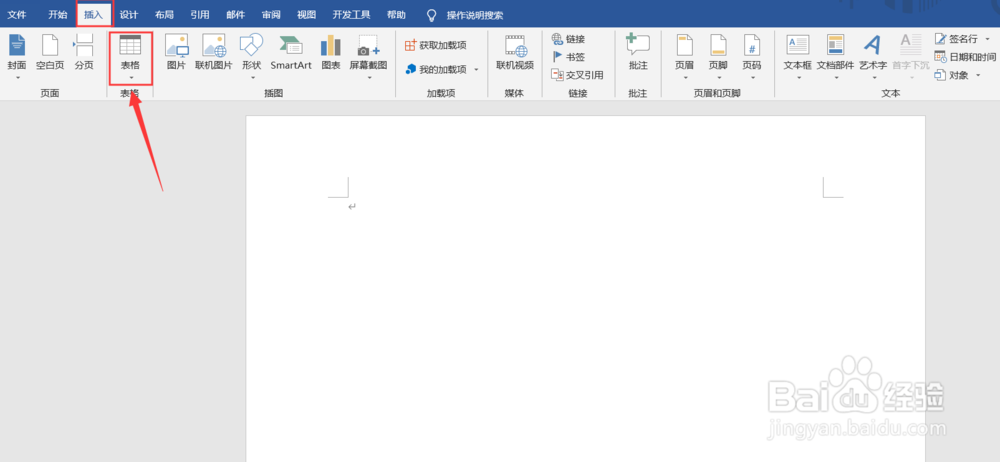Expand the Cover Page dropdown arrow
The height and width of the screenshot is (462, 1000).
[17, 78]
